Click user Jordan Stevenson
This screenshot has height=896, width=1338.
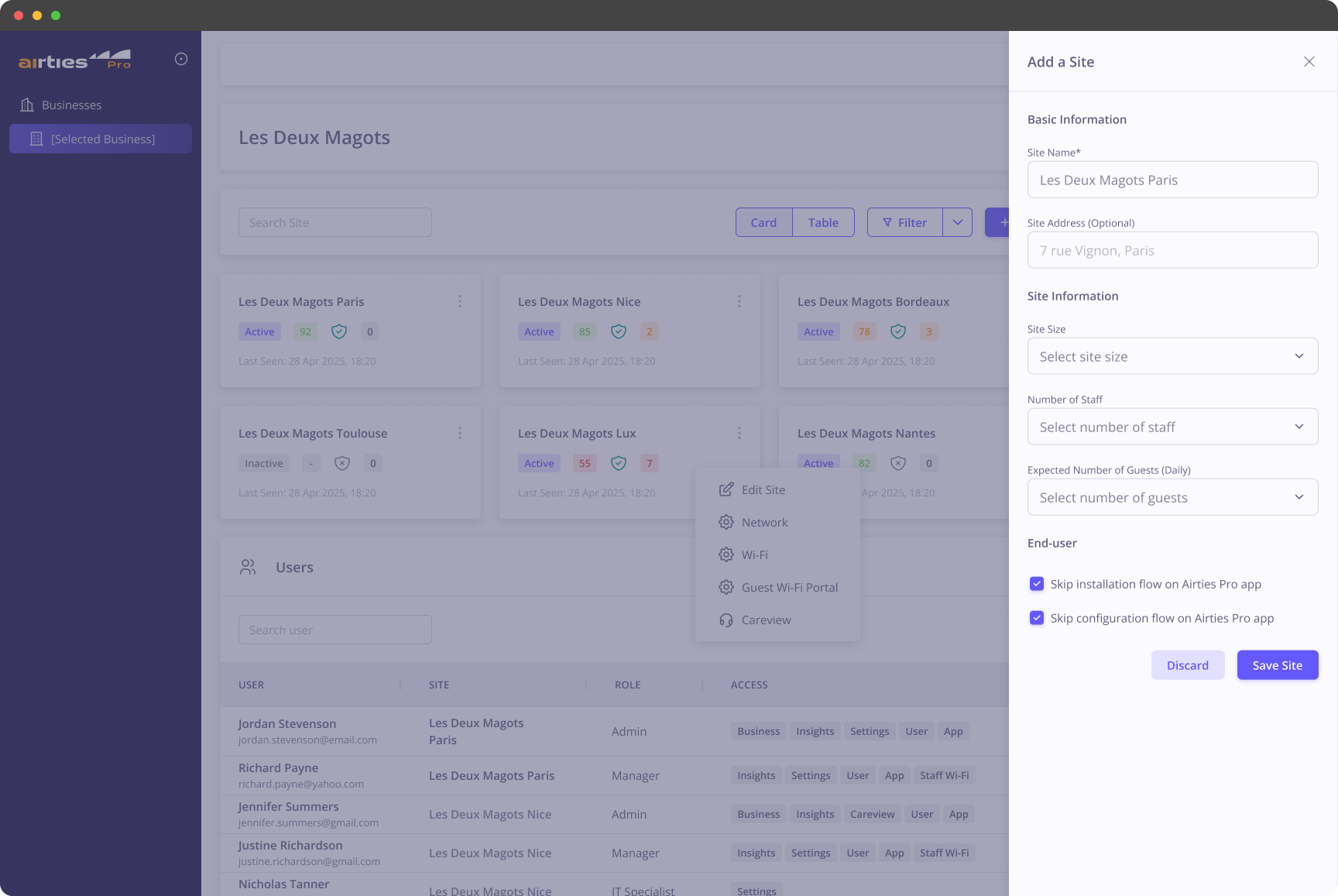pos(287,723)
